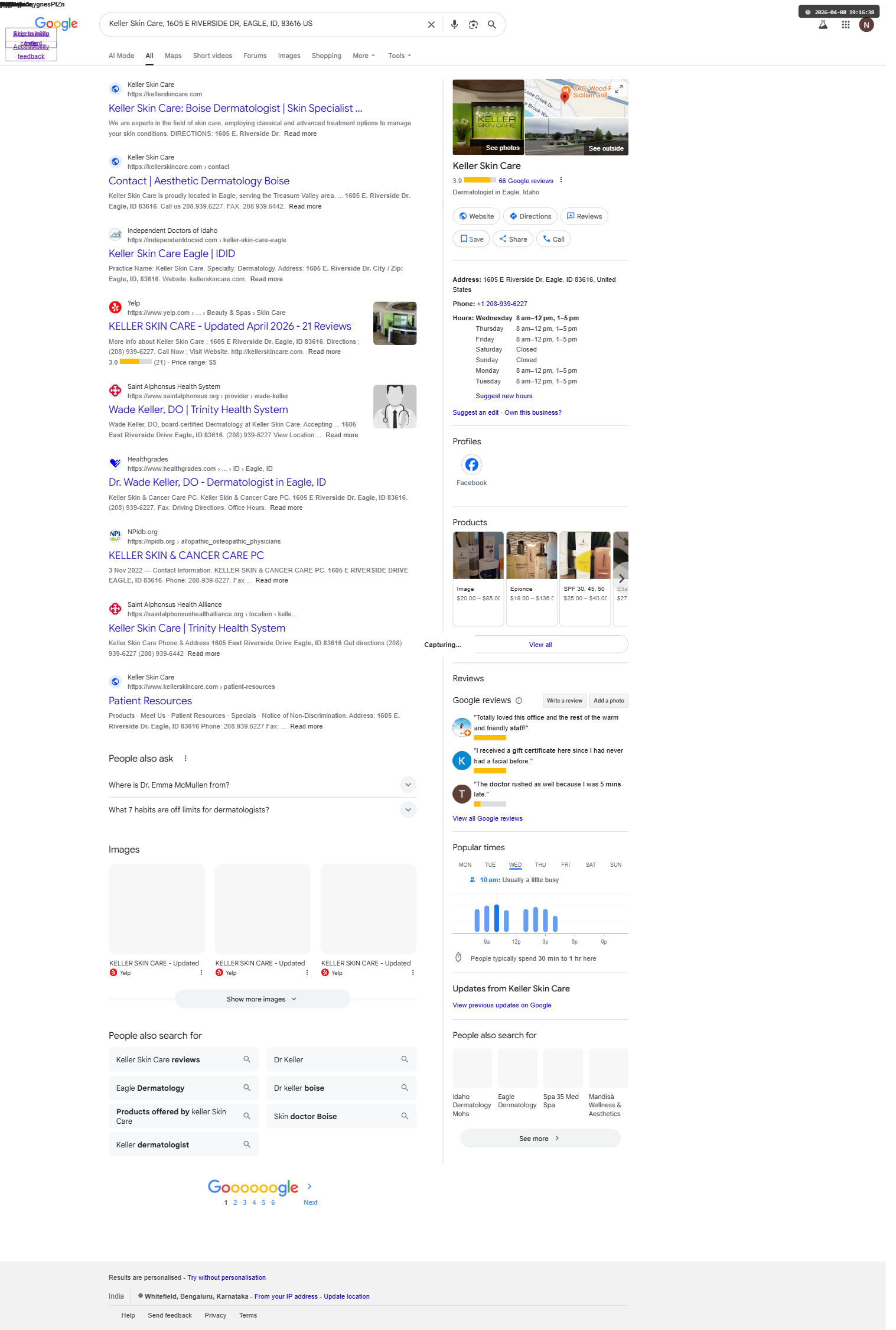Submit search with magnifier icon

(491, 25)
